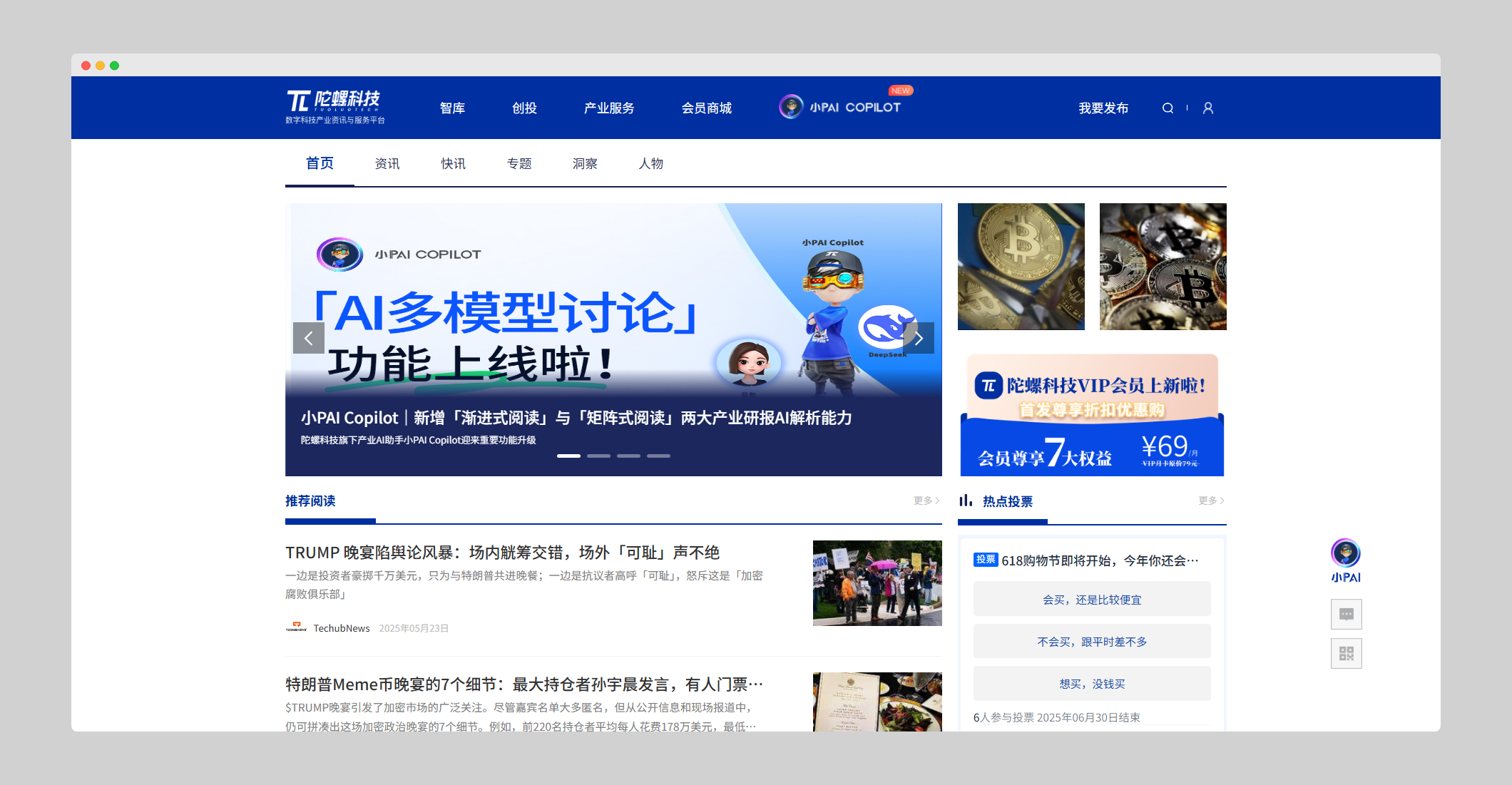Image resolution: width=1512 pixels, height=785 pixels.
Task: Open the 陀螺科技VIP会员 promo banner
Action: [x=1092, y=414]
